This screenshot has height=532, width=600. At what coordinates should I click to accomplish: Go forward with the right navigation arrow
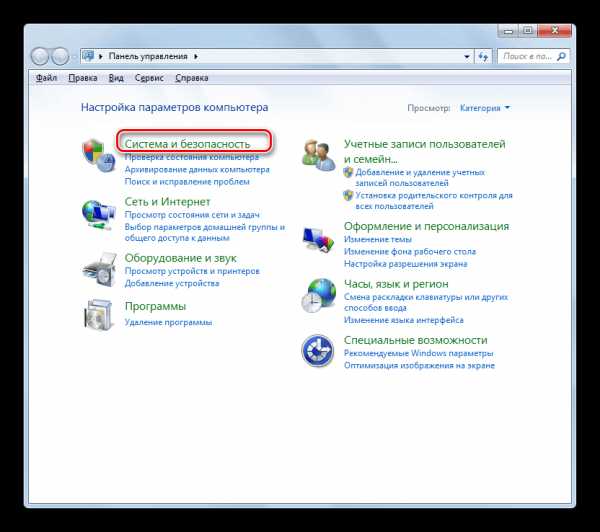[x=60, y=57]
